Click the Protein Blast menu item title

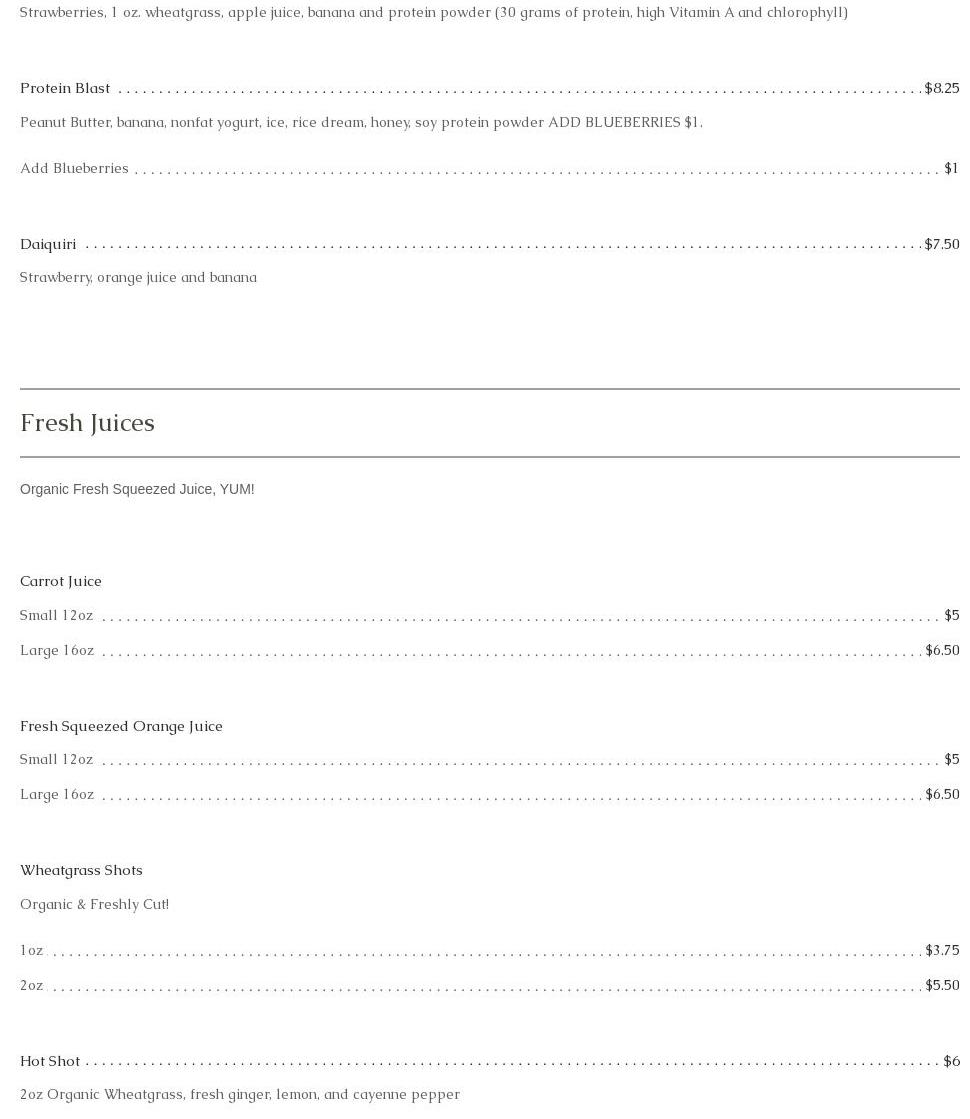65,88
